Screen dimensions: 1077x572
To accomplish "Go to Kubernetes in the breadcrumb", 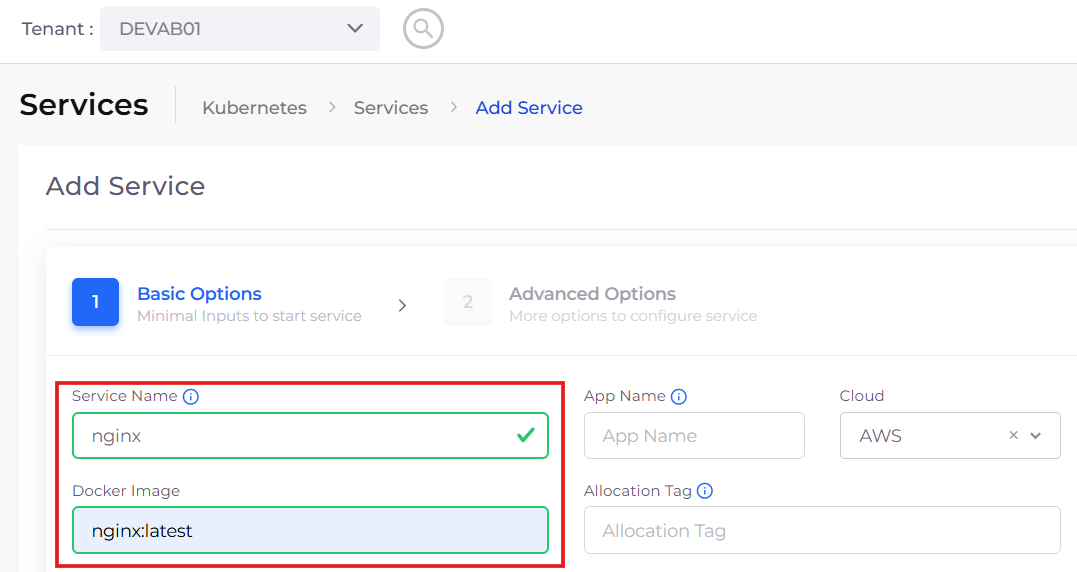I will click(x=254, y=108).
